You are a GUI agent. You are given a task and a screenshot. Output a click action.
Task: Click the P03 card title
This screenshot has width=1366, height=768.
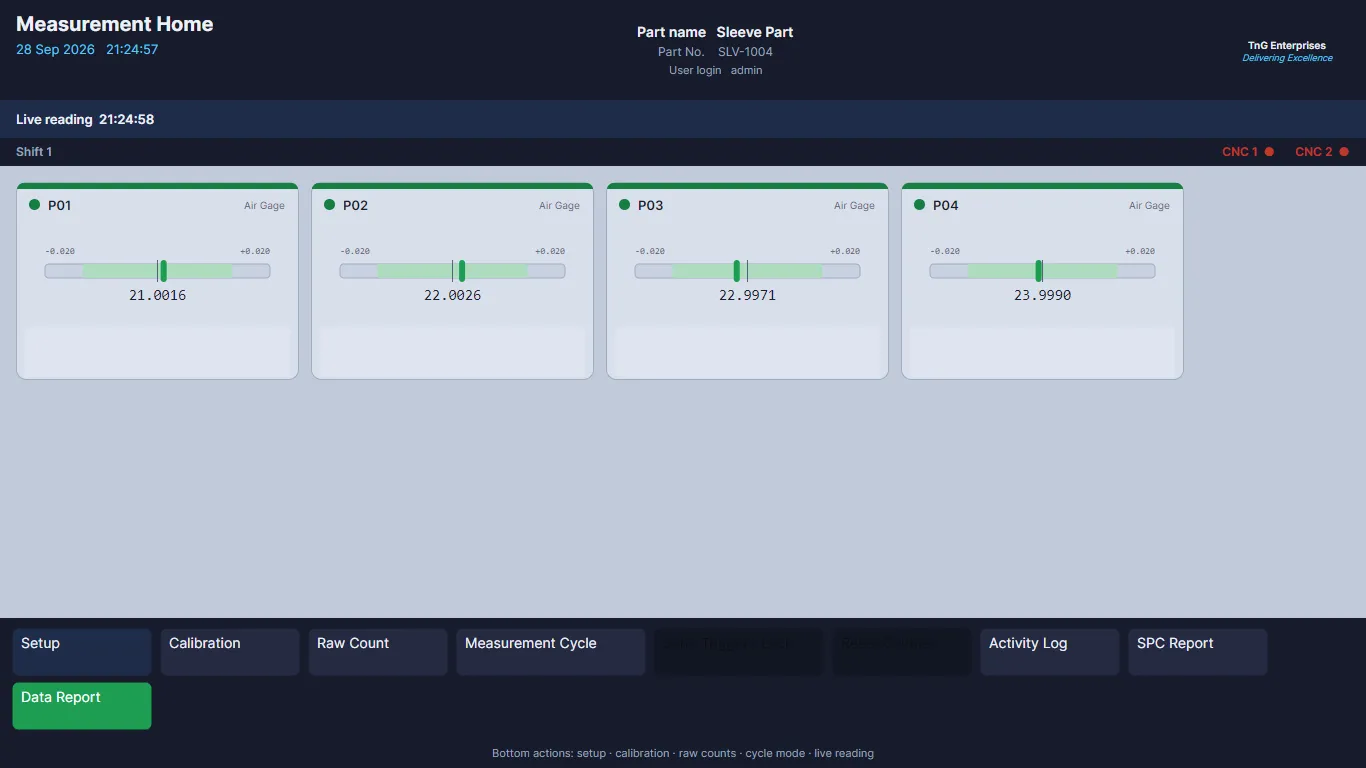tap(650, 205)
